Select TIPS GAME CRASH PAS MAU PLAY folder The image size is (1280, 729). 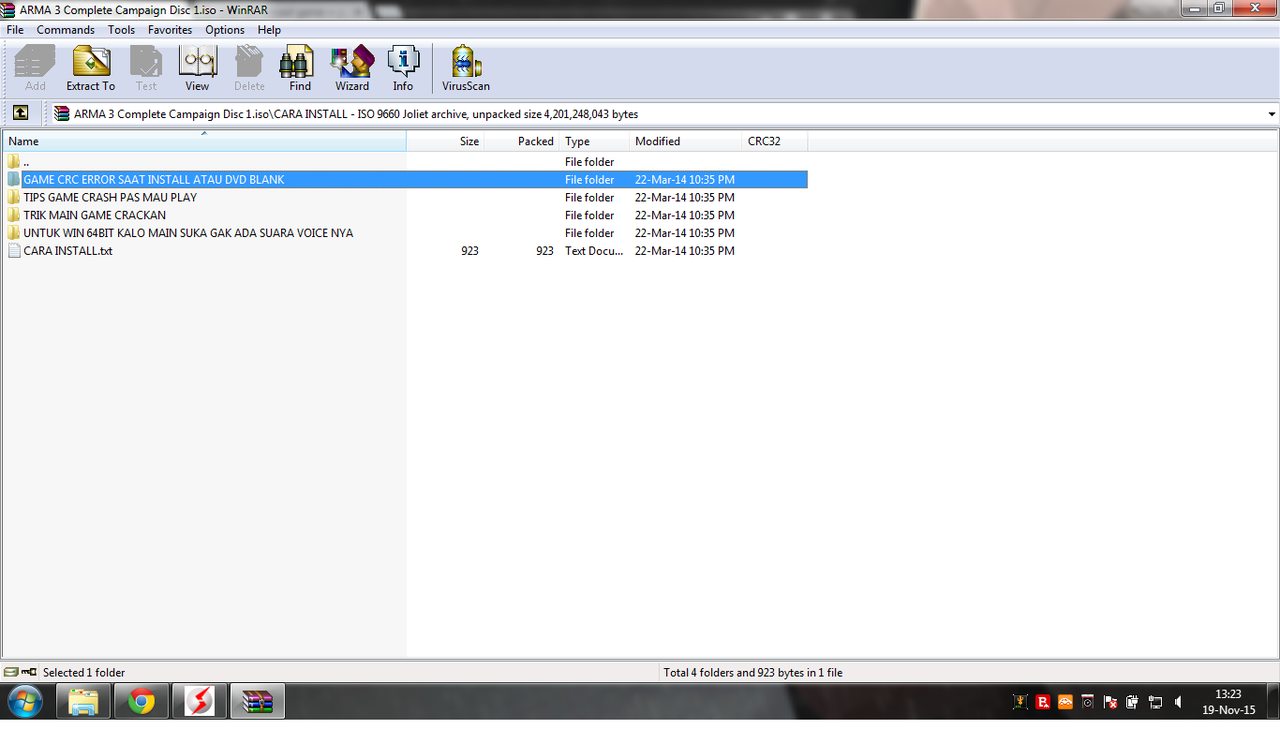point(405,198)
